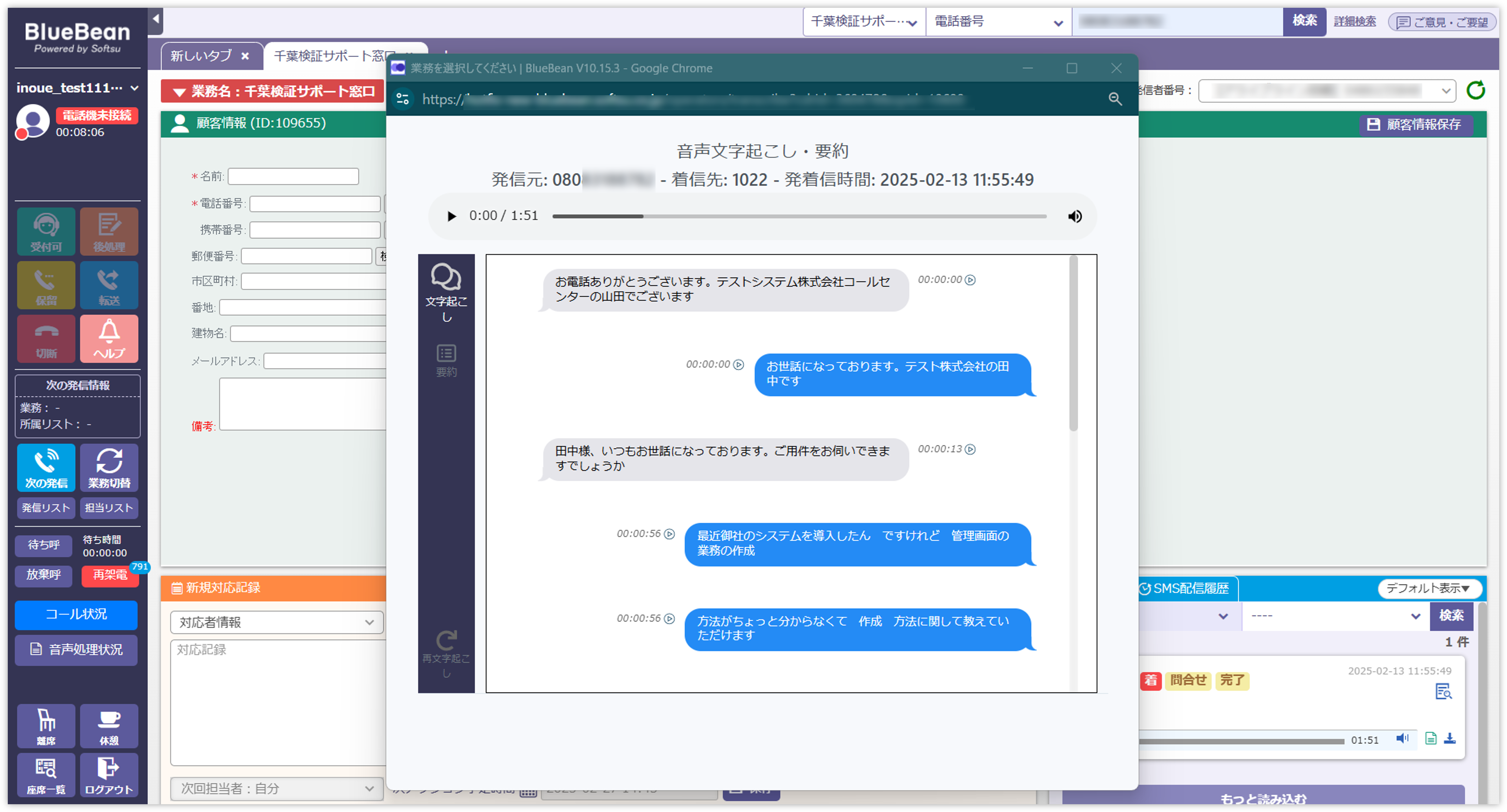Click the 切断 hang up icon
Viewport: 1507px width, 812px height.
click(x=46, y=338)
